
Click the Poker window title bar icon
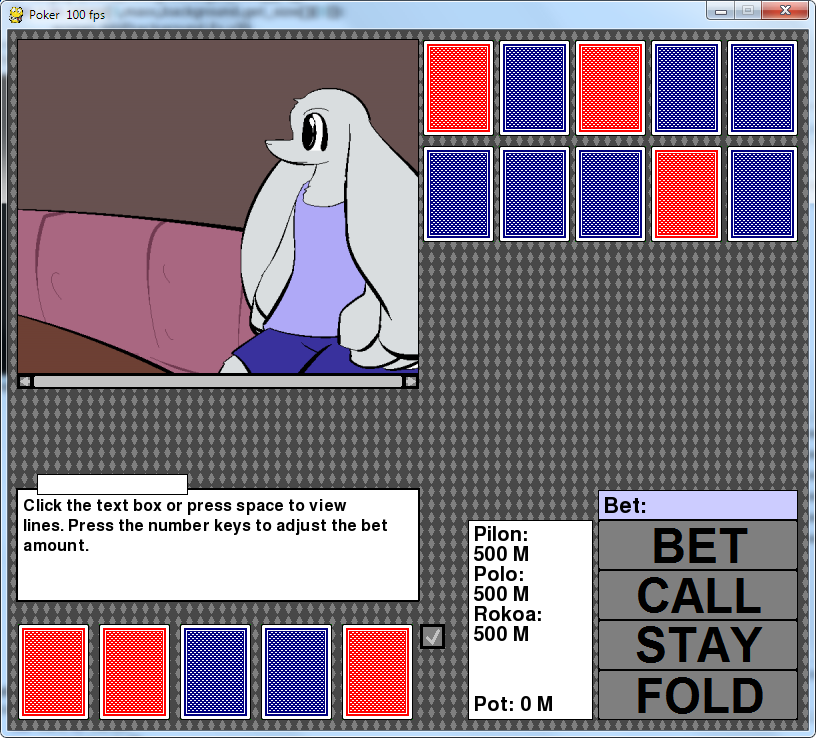coord(16,15)
